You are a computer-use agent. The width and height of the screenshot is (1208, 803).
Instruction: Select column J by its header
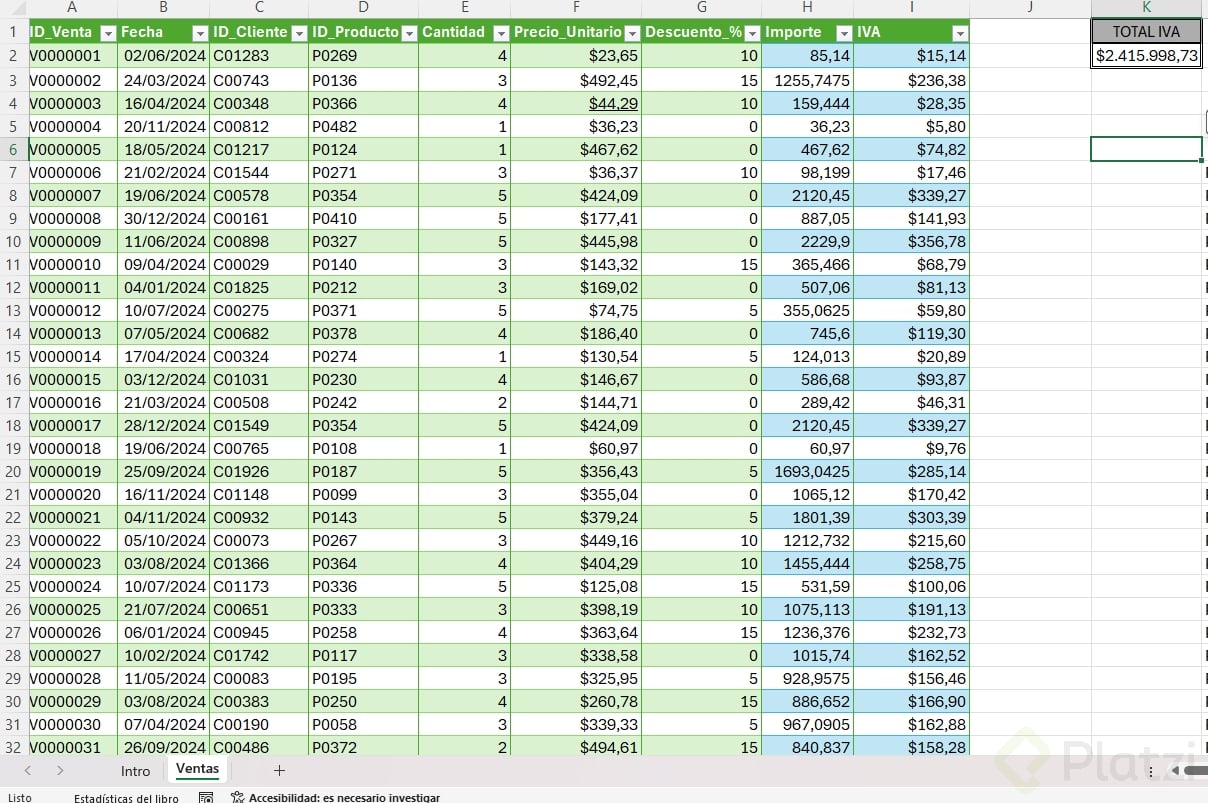1030,8
